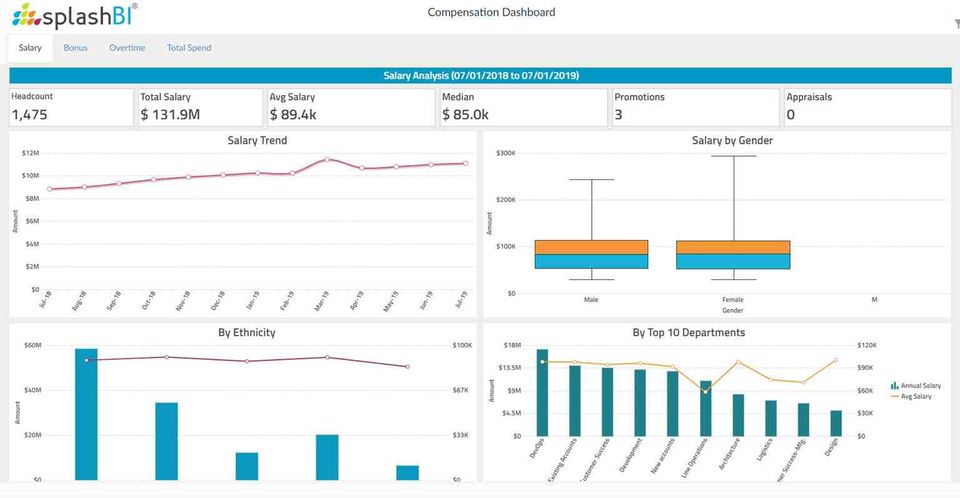The image size is (960, 498).
Task: Select the DevOps bar in departments chart
Action: [x=542, y=393]
